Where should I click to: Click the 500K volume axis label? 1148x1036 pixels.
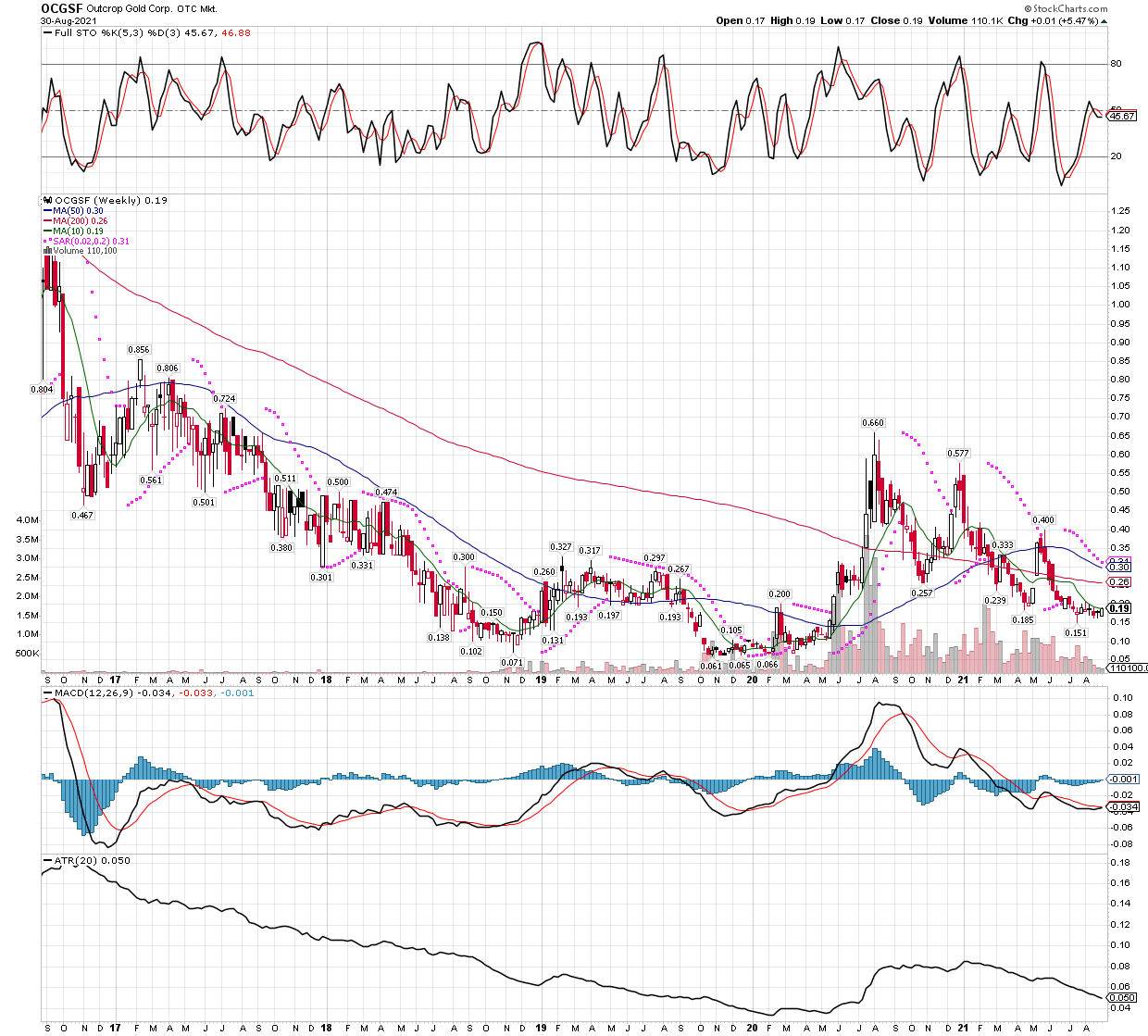[28, 654]
